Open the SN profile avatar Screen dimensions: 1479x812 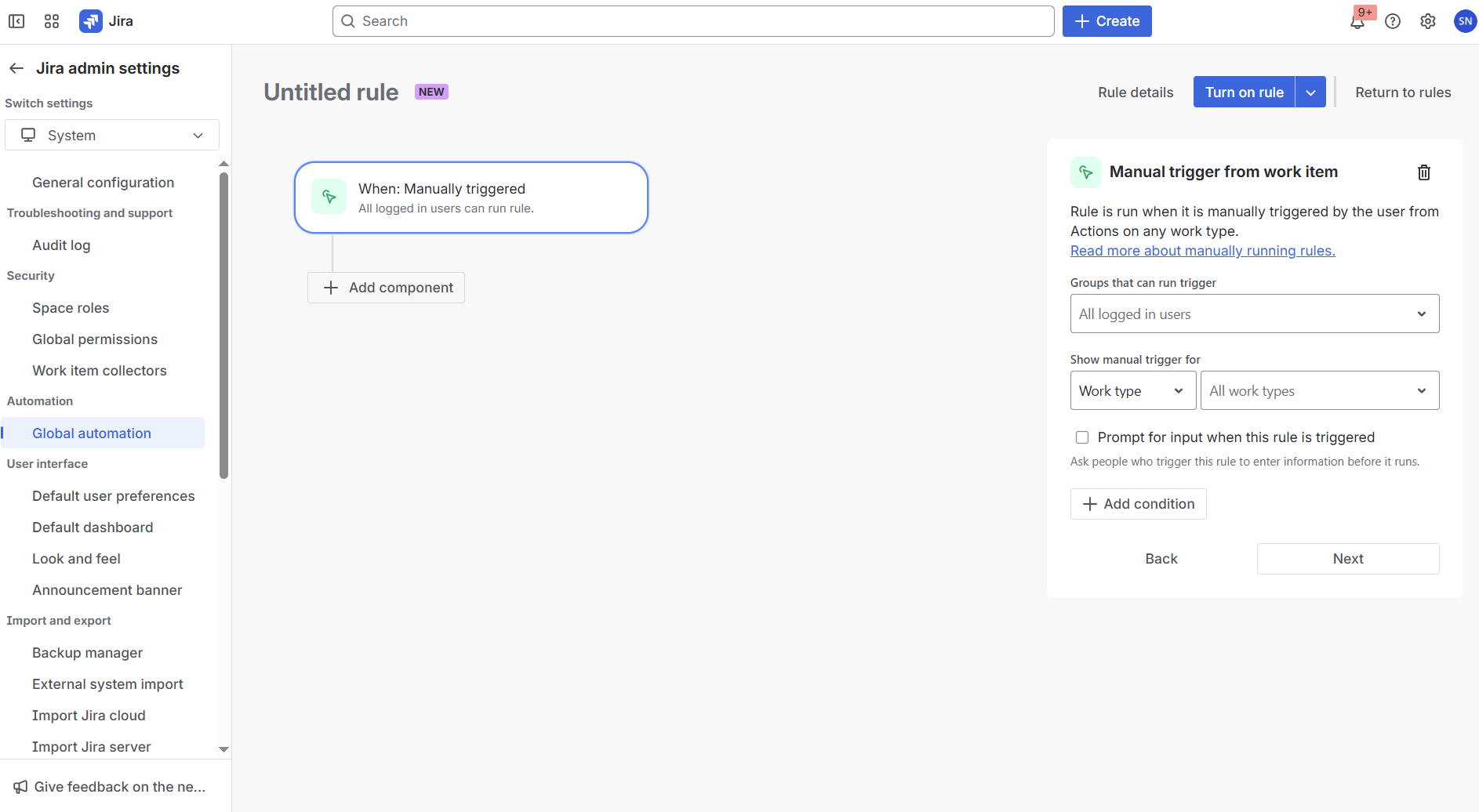tap(1464, 21)
